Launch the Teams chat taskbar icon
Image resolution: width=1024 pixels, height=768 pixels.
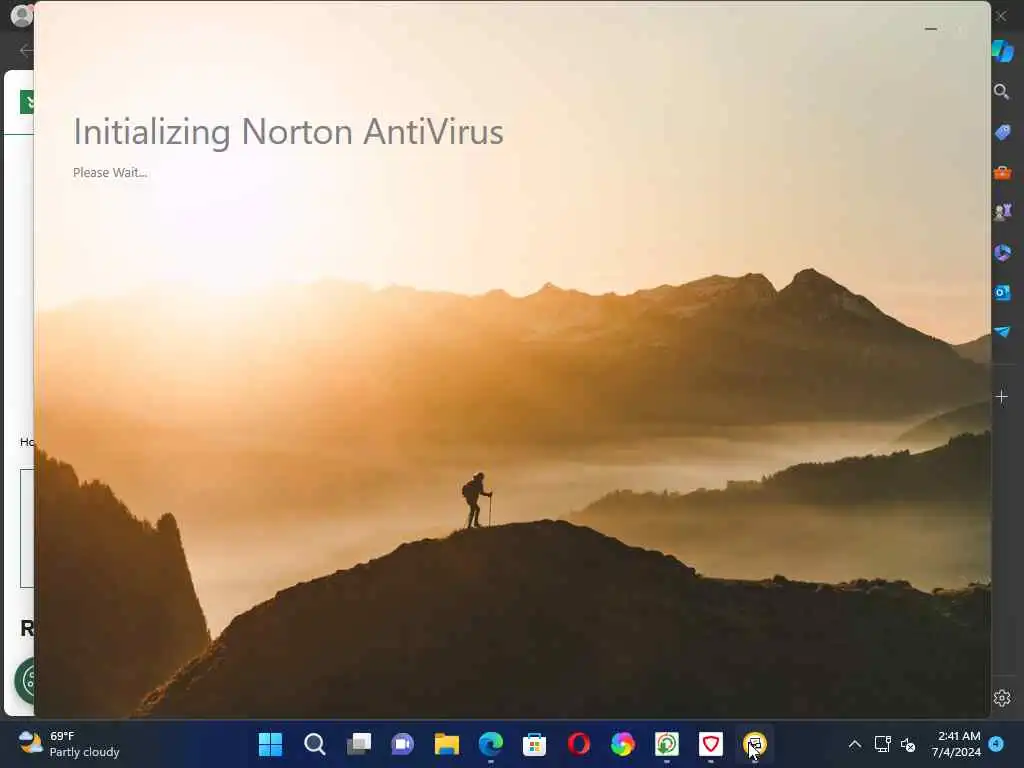point(402,744)
